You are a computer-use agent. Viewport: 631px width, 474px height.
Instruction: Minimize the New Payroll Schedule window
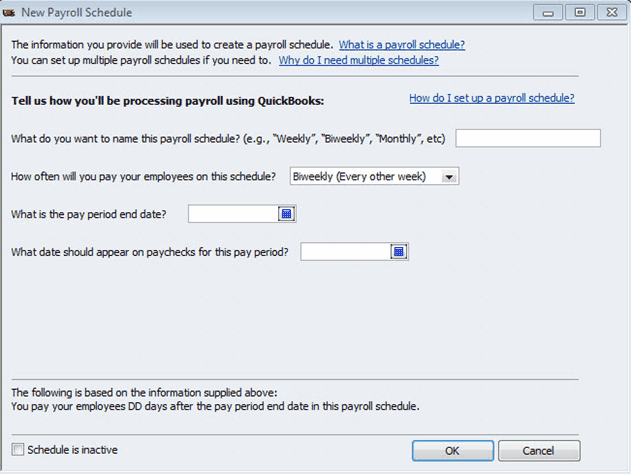(x=548, y=13)
